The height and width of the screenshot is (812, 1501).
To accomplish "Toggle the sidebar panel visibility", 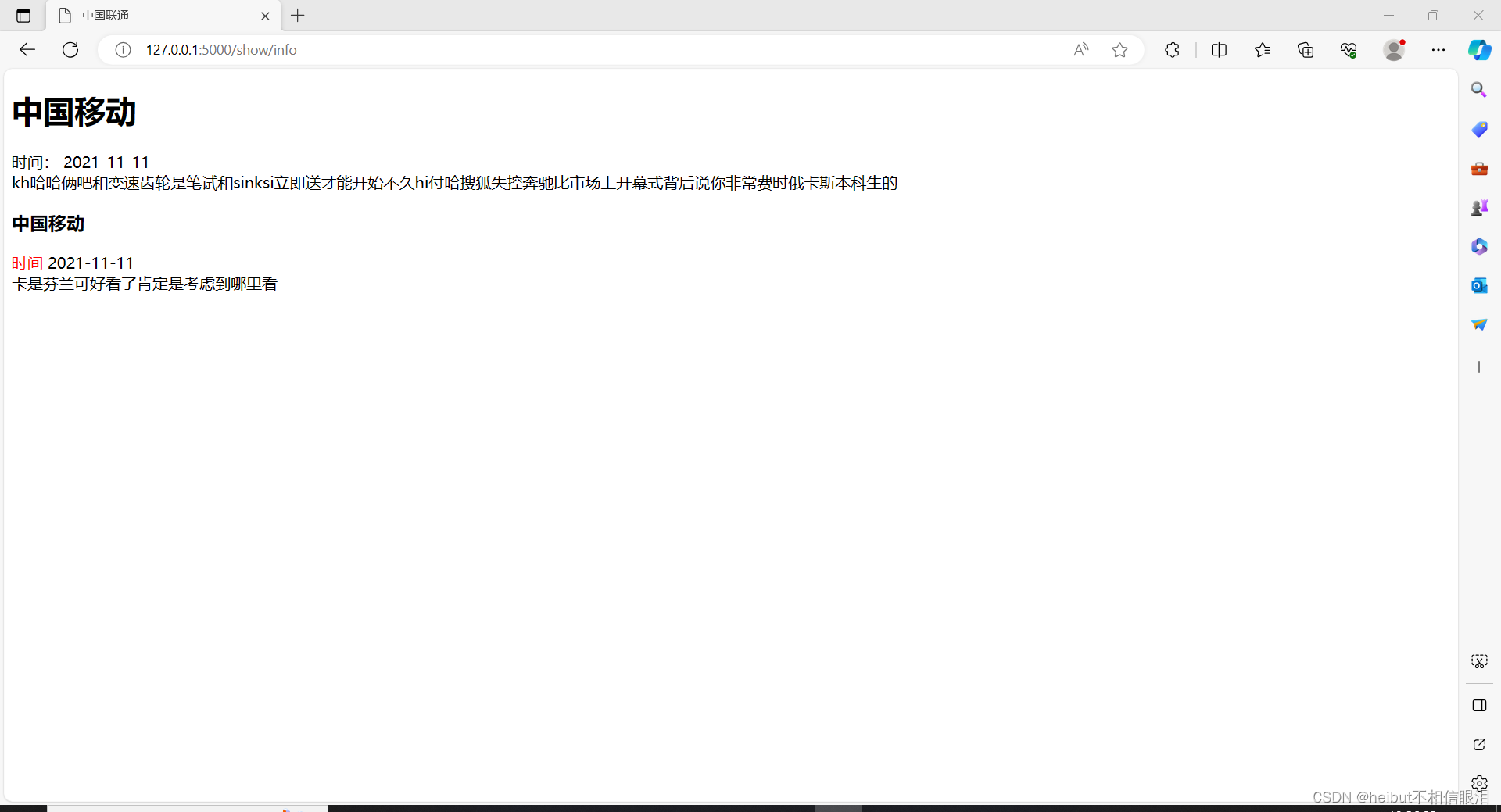I will tap(1480, 706).
